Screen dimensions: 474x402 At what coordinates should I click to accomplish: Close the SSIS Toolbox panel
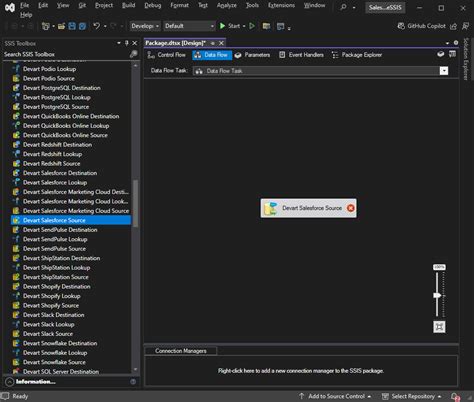tap(135, 43)
